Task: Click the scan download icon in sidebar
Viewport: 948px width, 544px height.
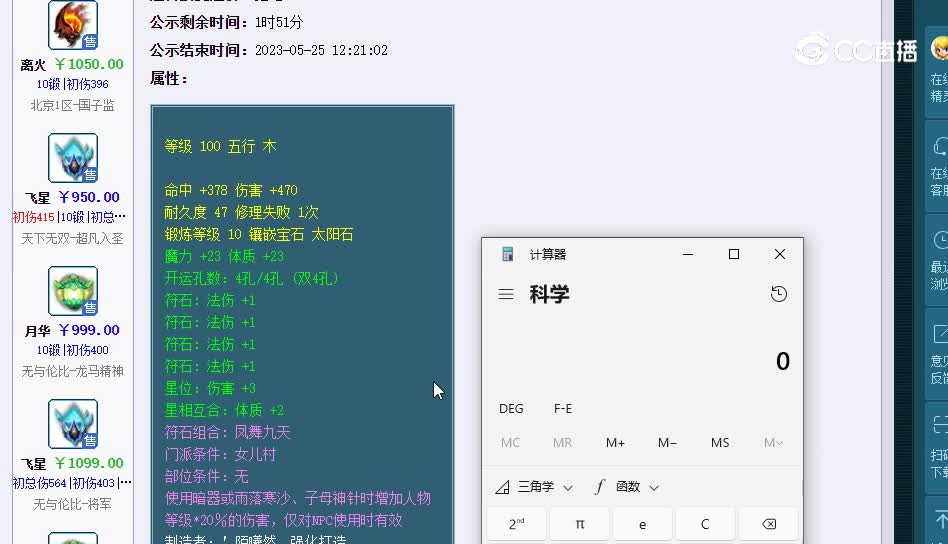Action: (941, 426)
